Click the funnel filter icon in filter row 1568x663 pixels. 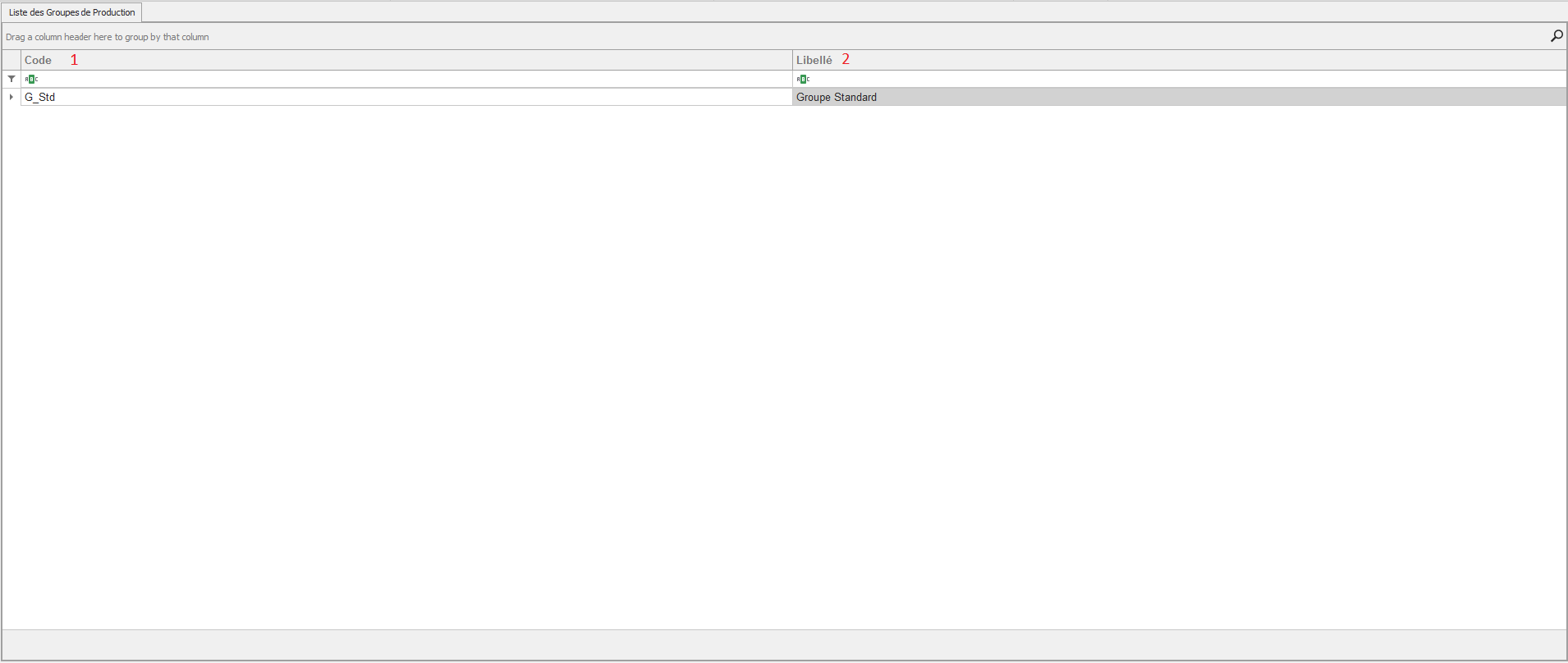(x=11, y=79)
